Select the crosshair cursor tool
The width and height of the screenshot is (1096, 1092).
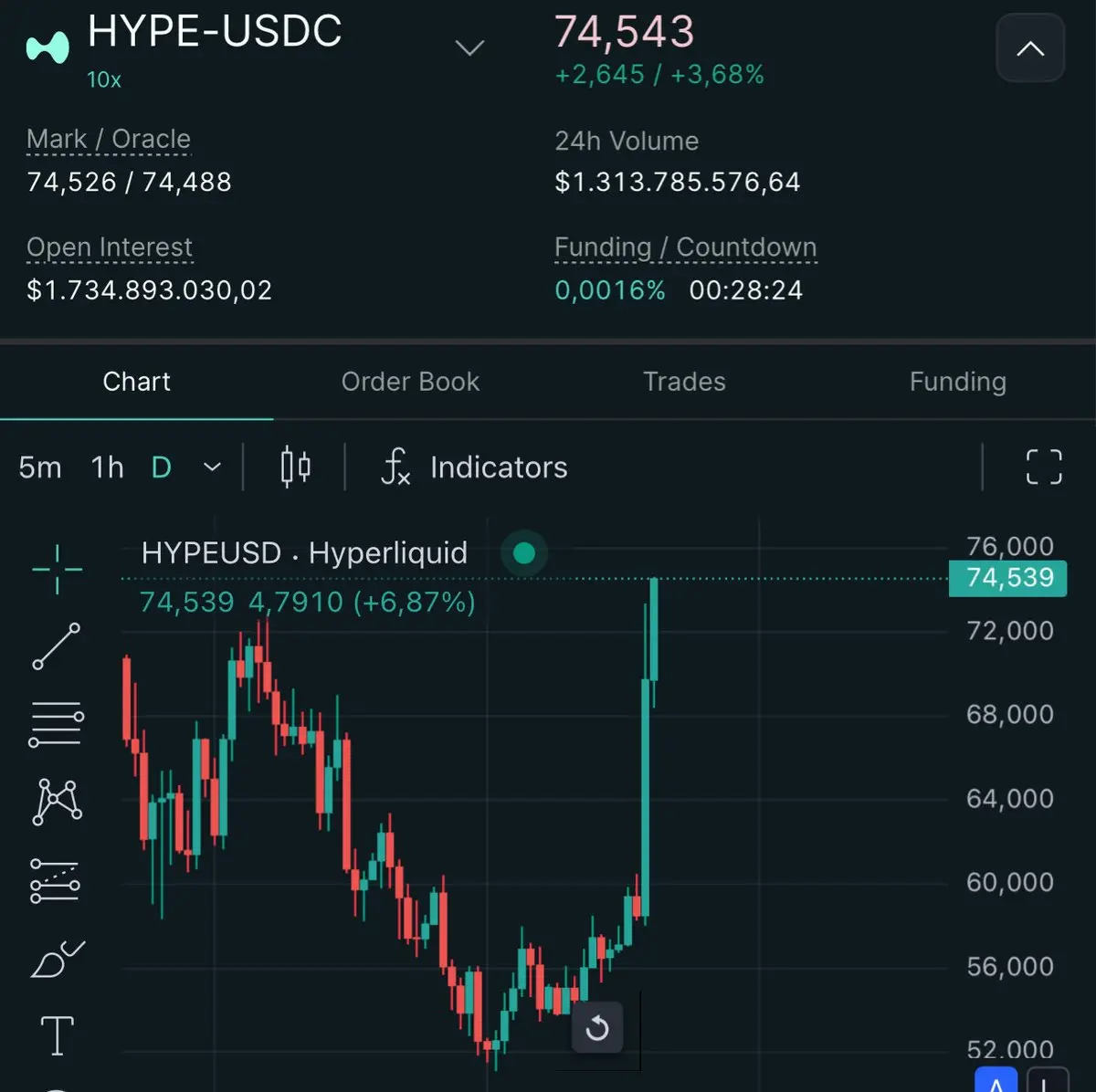(x=57, y=569)
